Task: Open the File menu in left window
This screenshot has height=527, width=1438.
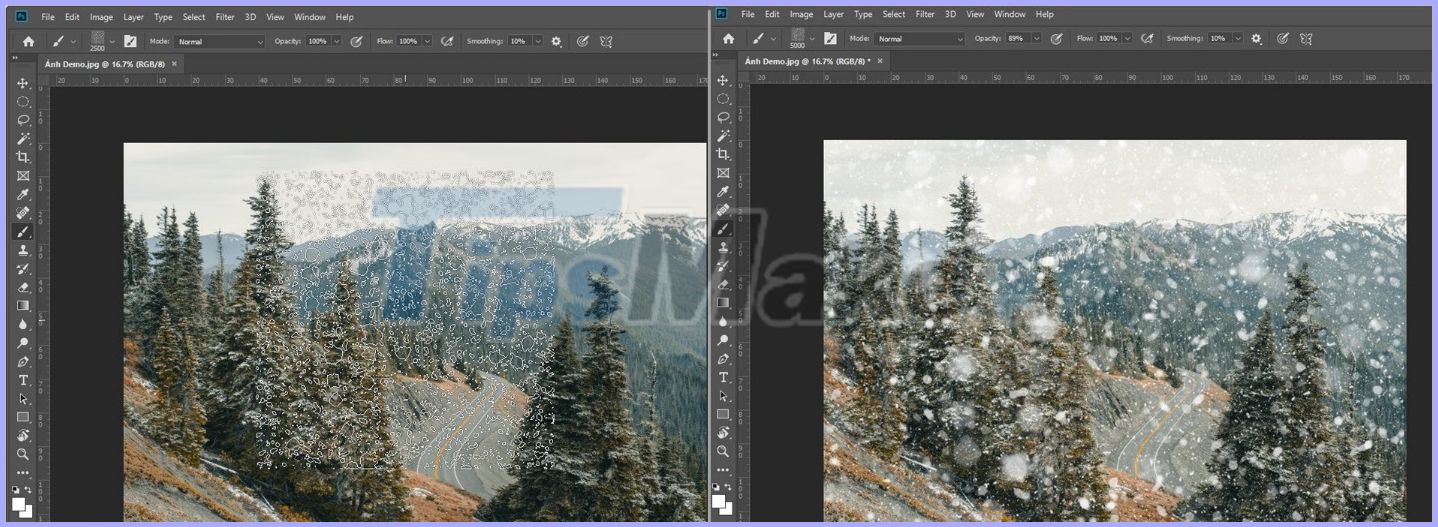Action: (48, 17)
